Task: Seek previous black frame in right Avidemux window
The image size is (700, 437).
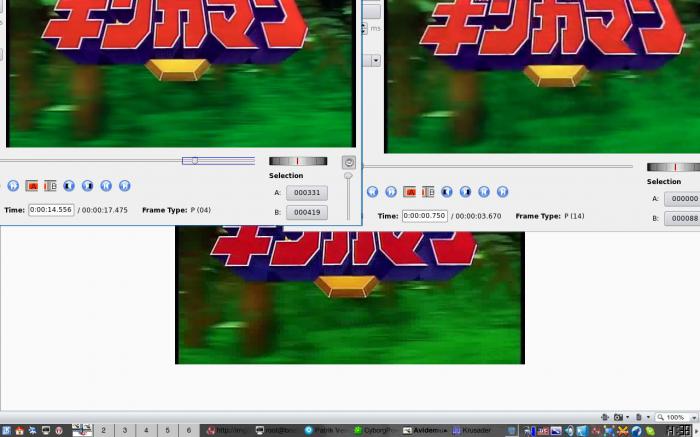Action: (x=447, y=192)
